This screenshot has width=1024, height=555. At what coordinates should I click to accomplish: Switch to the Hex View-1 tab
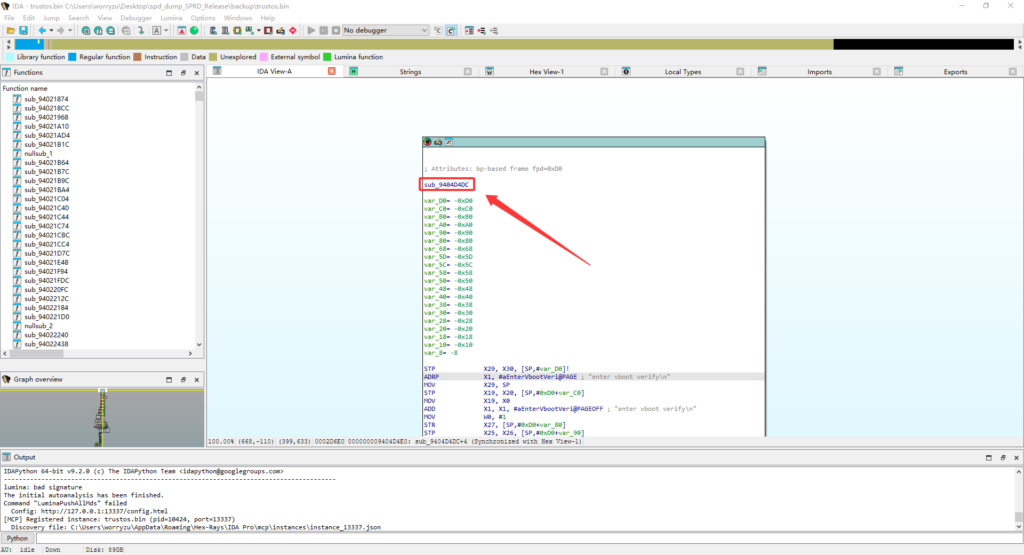[x=547, y=72]
